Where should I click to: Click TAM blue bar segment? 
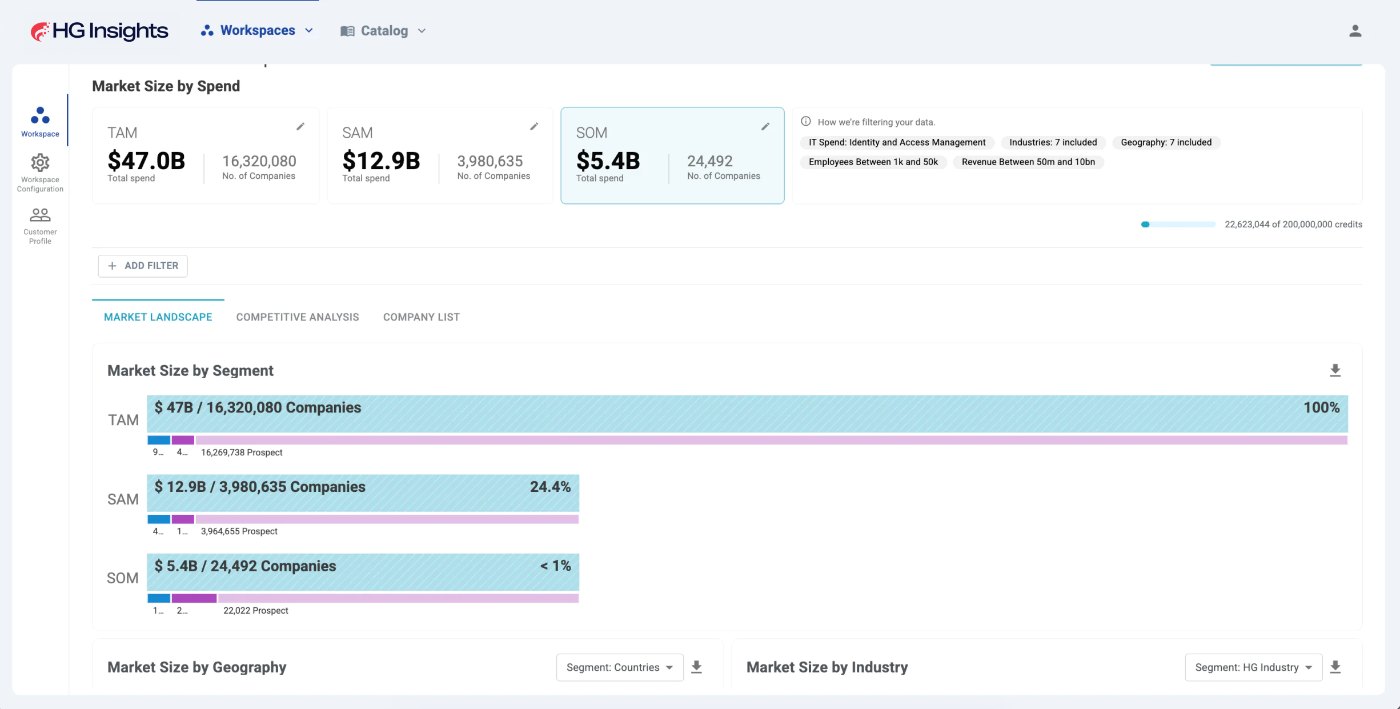point(159,440)
